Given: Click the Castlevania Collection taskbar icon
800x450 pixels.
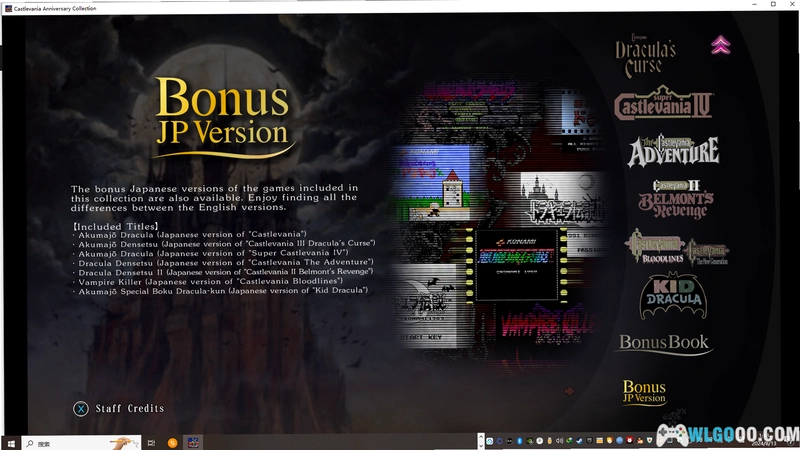Looking at the screenshot, I should click(193, 443).
